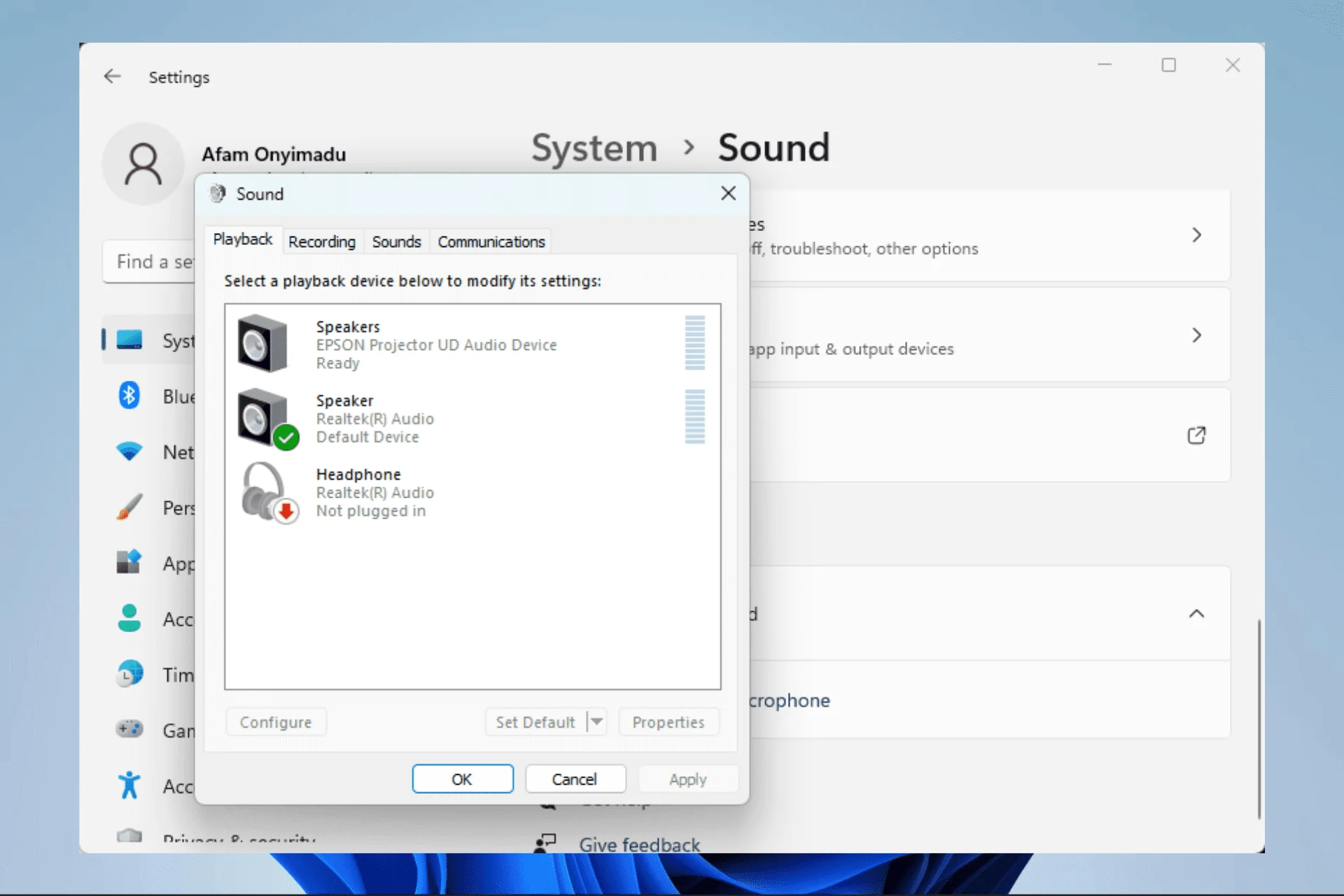Viewport: 1344px width, 896px height.
Task: Click the Network icon in the sidebar
Action: tap(129, 451)
